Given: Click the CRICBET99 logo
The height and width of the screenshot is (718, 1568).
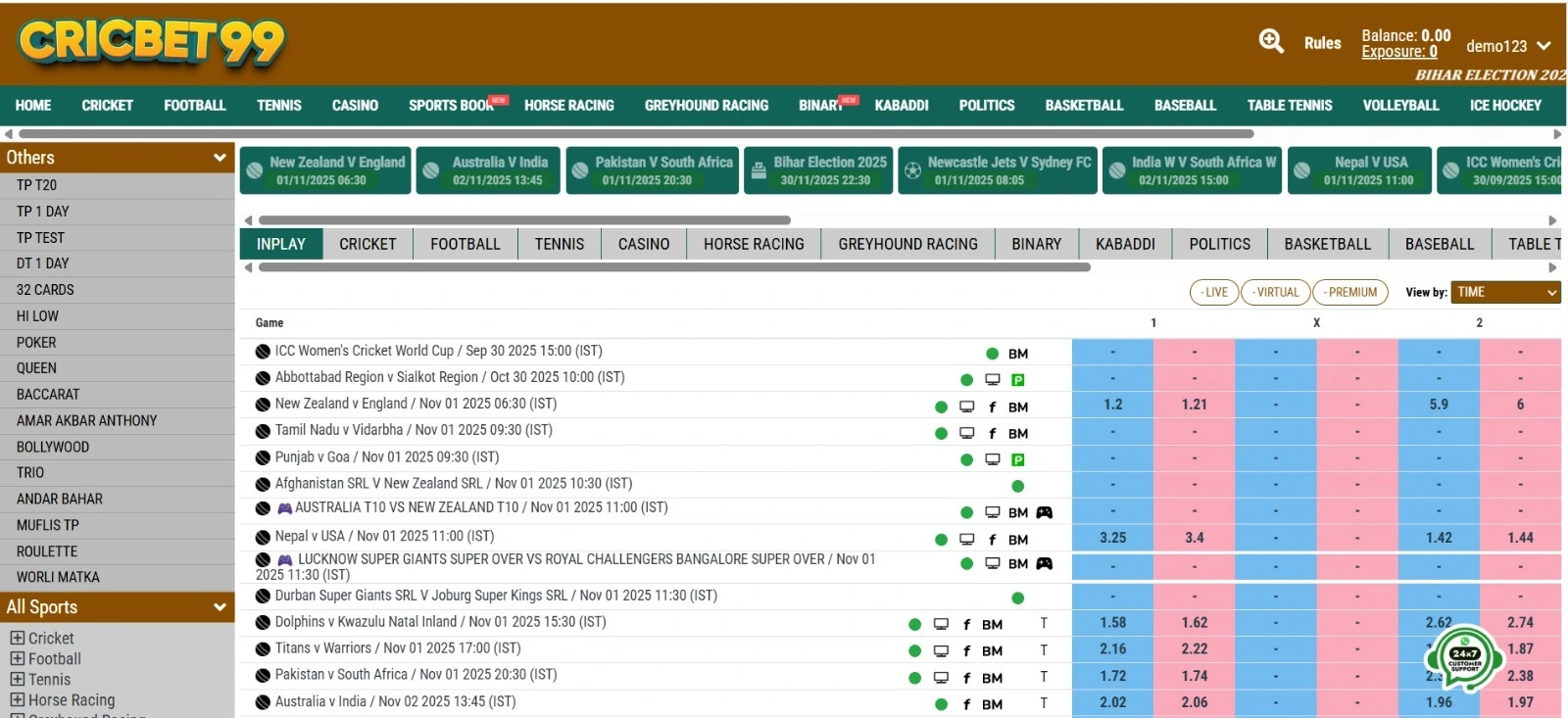Looking at the screenshot, I should coord(151,42).
